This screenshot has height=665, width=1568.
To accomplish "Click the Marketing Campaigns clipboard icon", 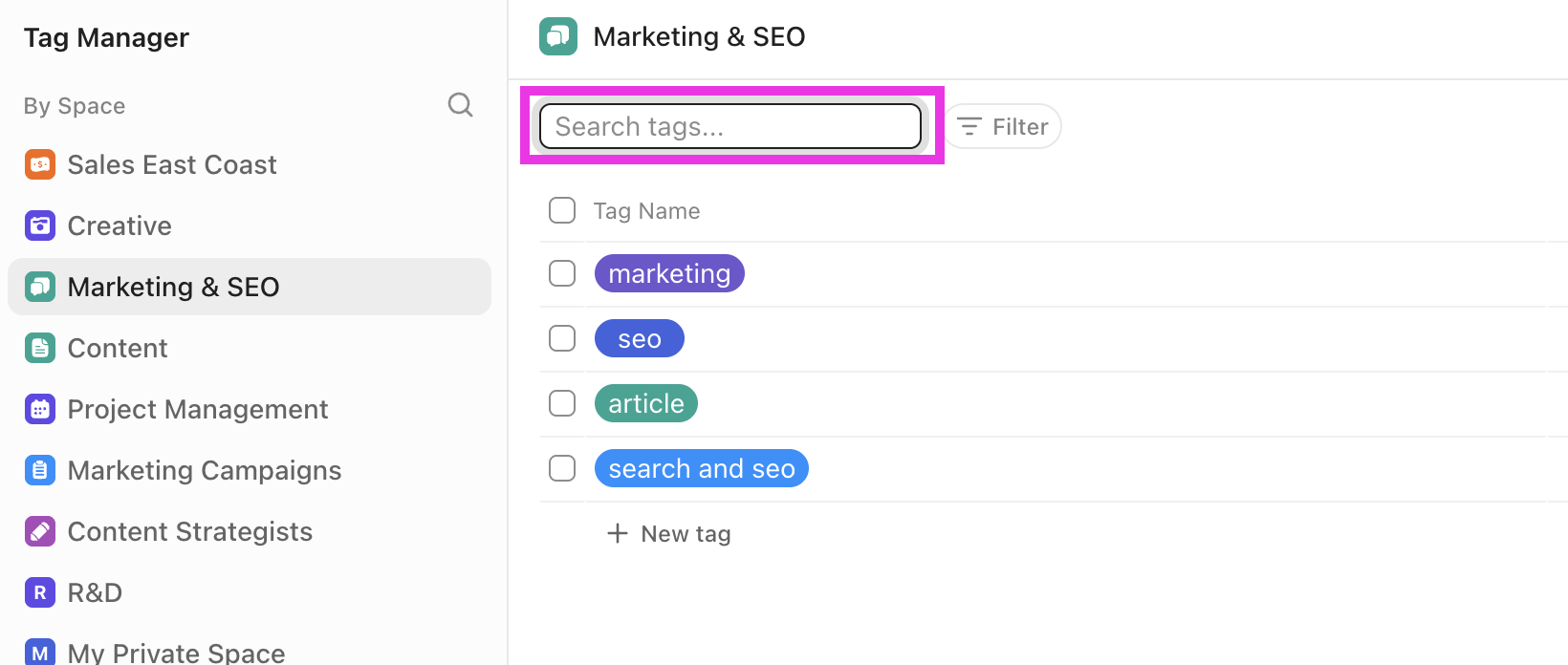I will point(40,470).
